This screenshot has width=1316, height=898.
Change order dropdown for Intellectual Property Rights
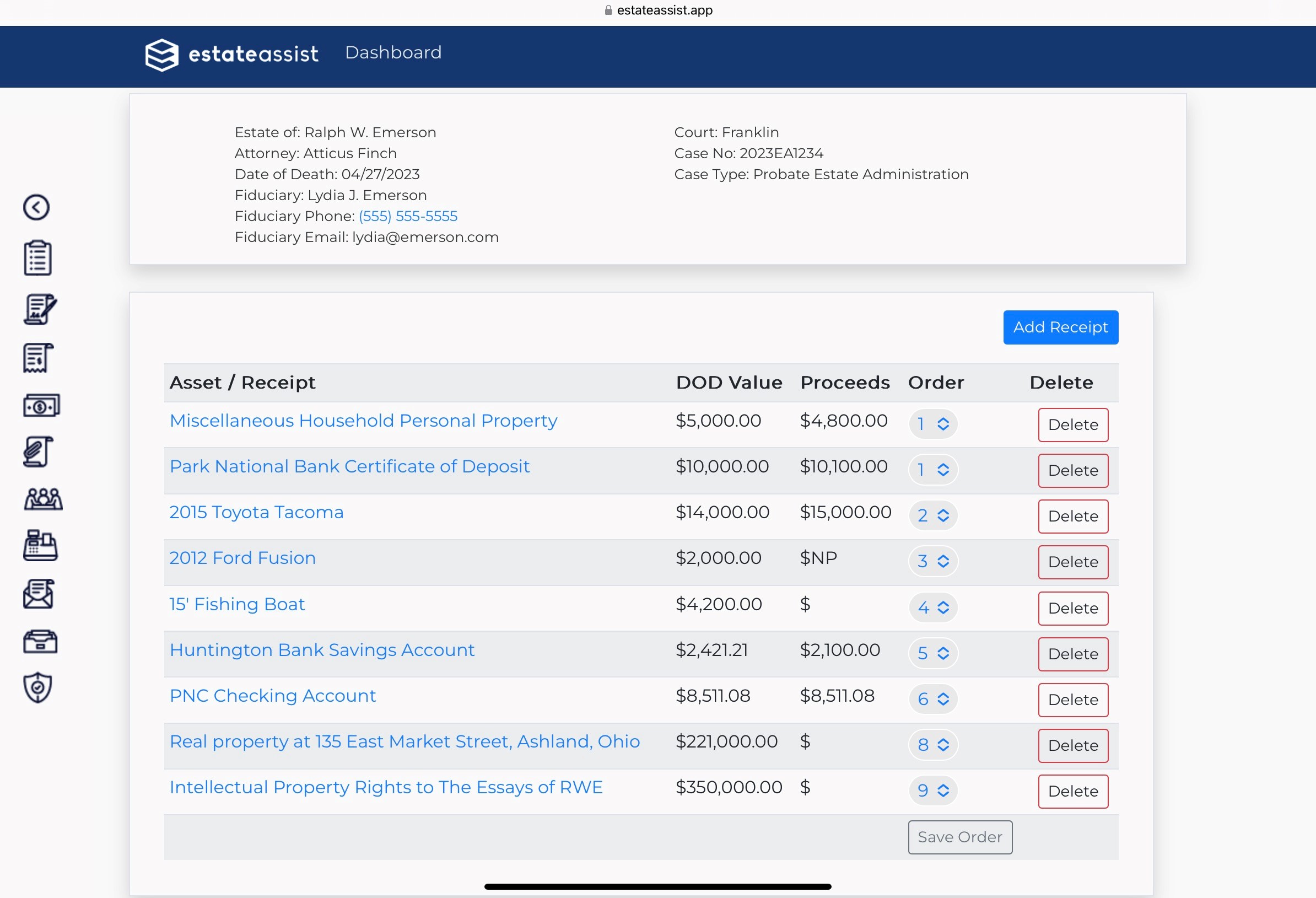point(932,791)
